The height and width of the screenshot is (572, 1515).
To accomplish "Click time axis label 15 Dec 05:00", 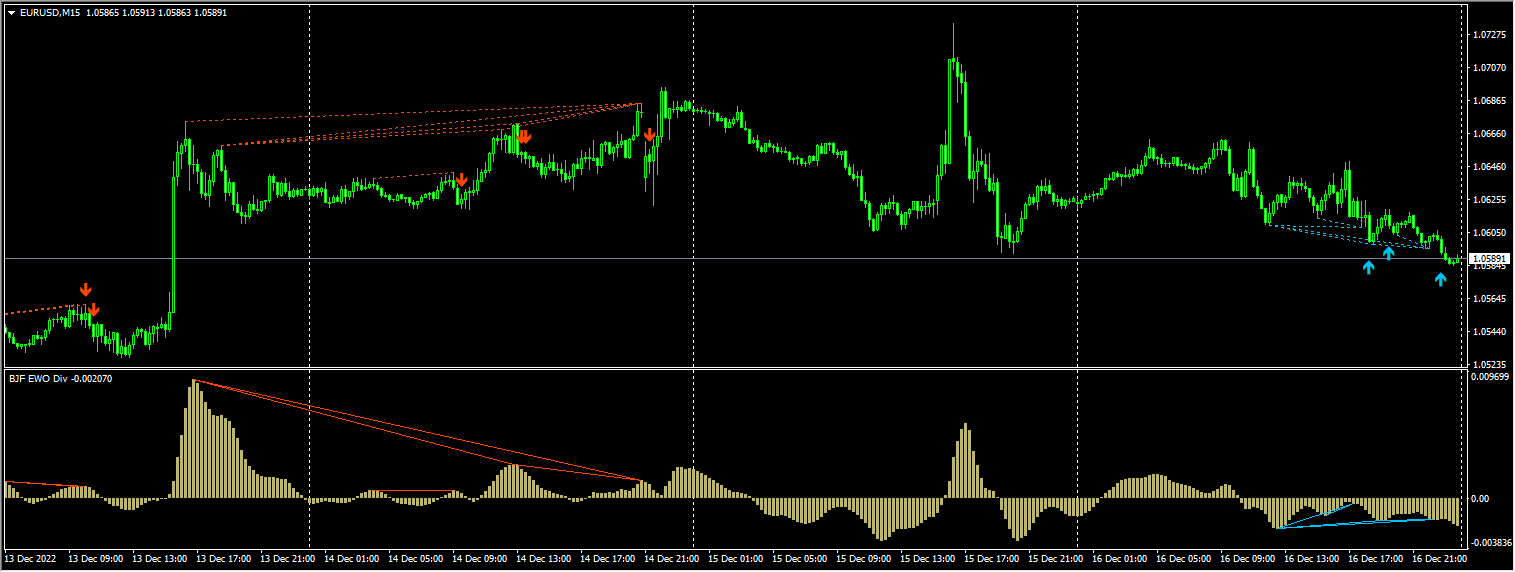I will 800,558.
